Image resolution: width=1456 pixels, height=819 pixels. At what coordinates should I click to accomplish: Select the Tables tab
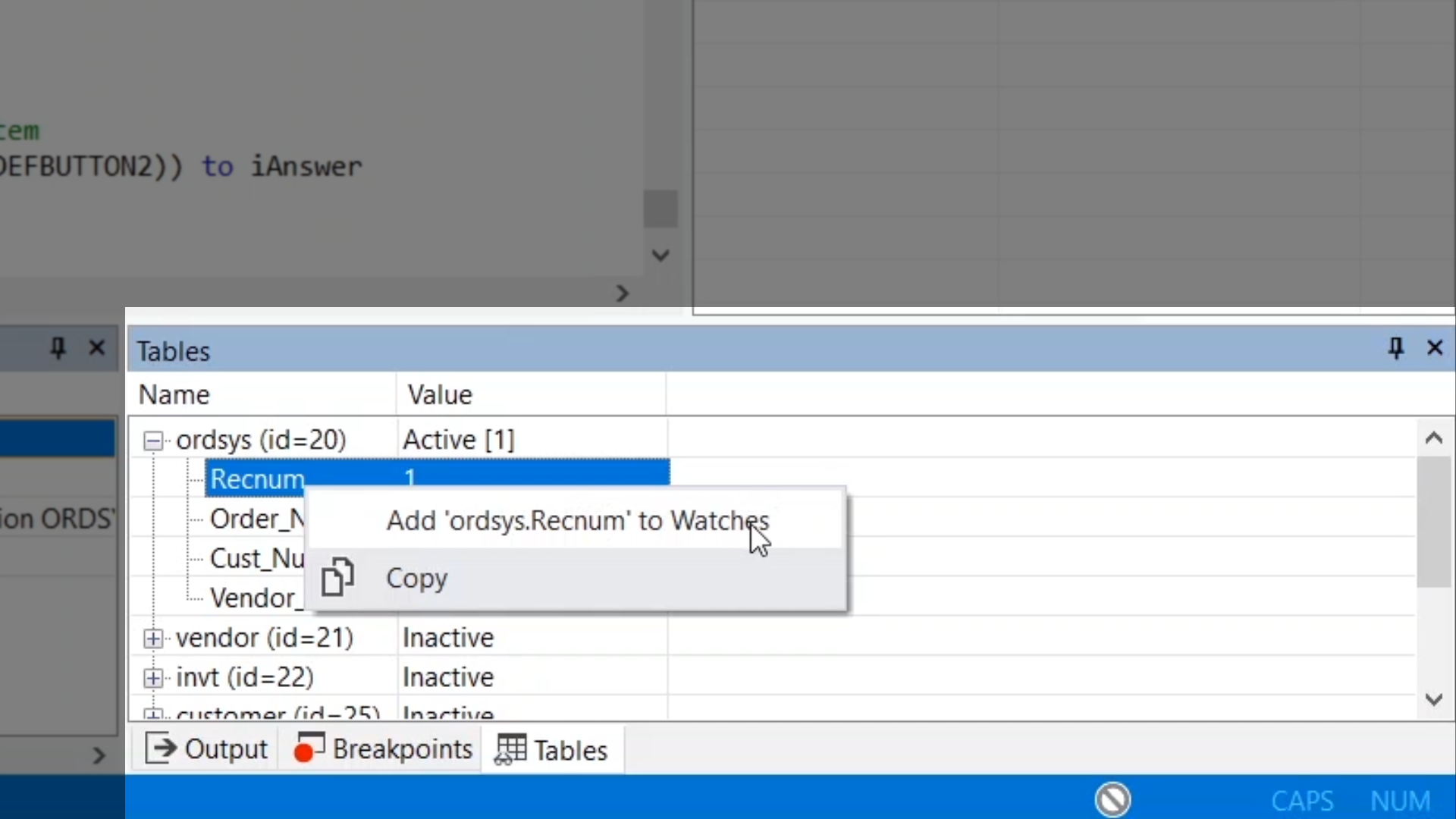pyautogui.click(x=552, y=750)
